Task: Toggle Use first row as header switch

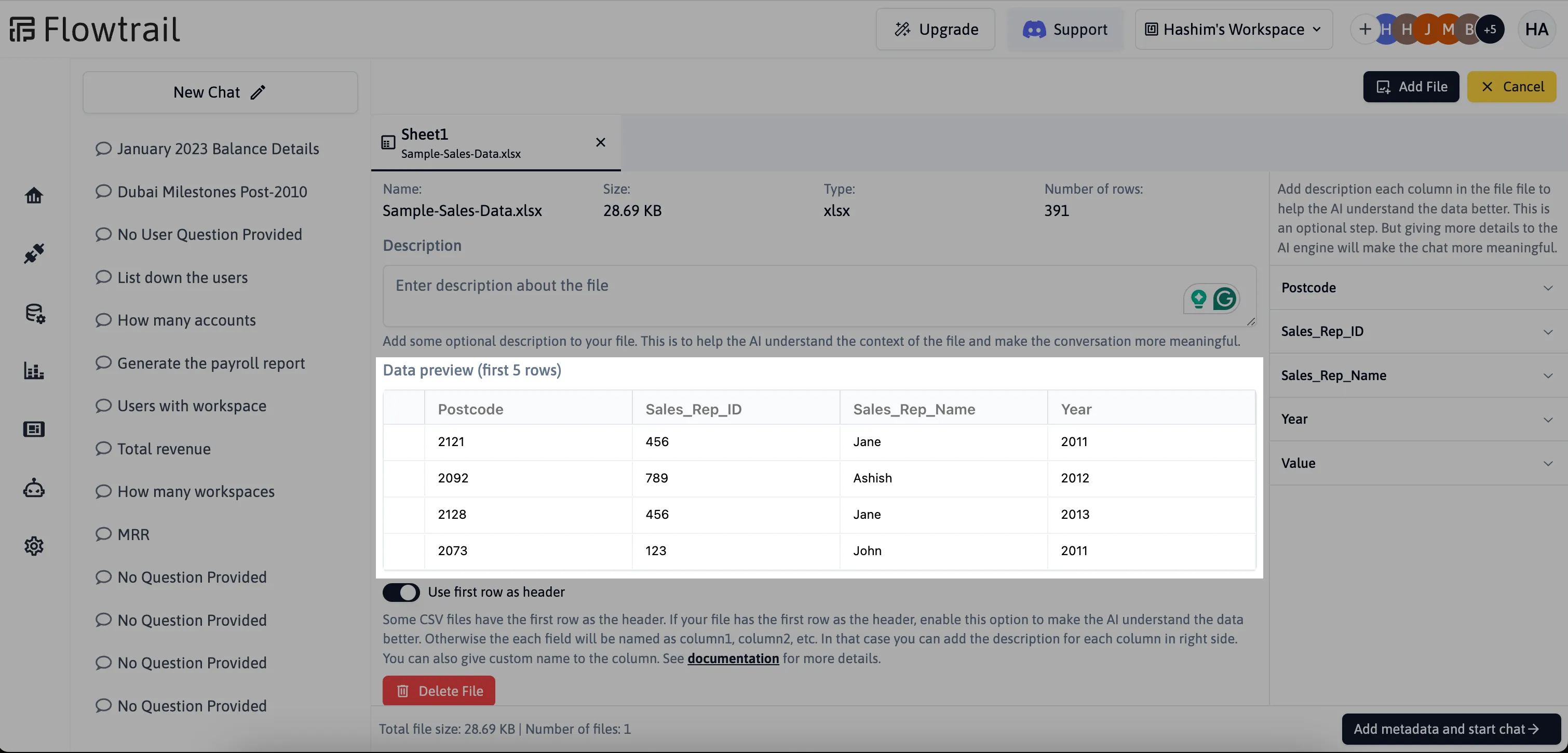Action: [400, 593]
